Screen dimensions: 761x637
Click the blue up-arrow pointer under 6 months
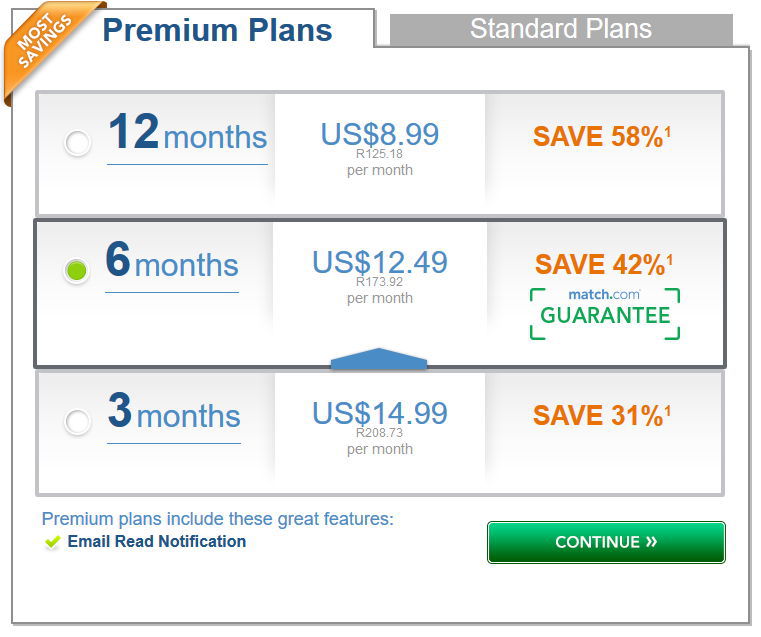379,358
